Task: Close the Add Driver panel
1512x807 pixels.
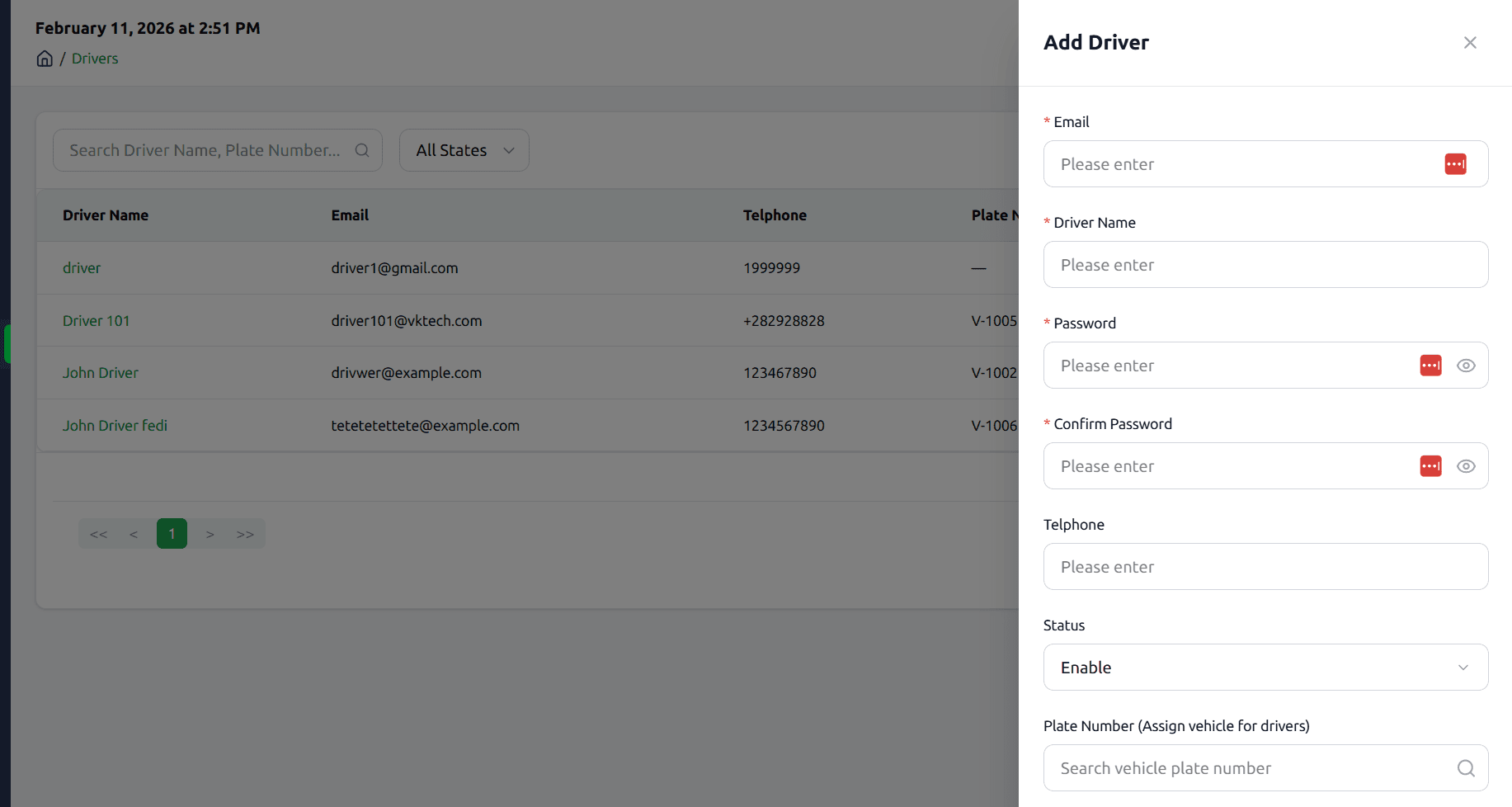Action: pos(1469,43)
